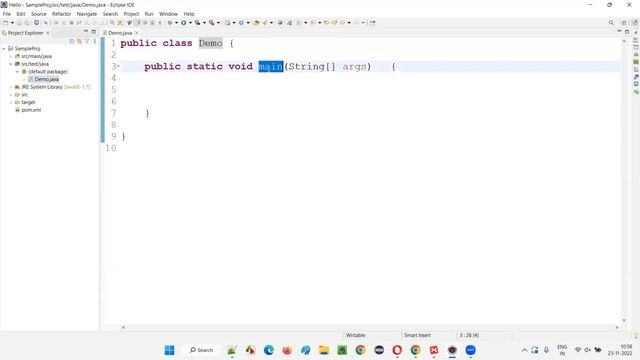Toggle fold marker on line 3
The width and height of the screenshot is (640, 360).
tap(118, 66)
